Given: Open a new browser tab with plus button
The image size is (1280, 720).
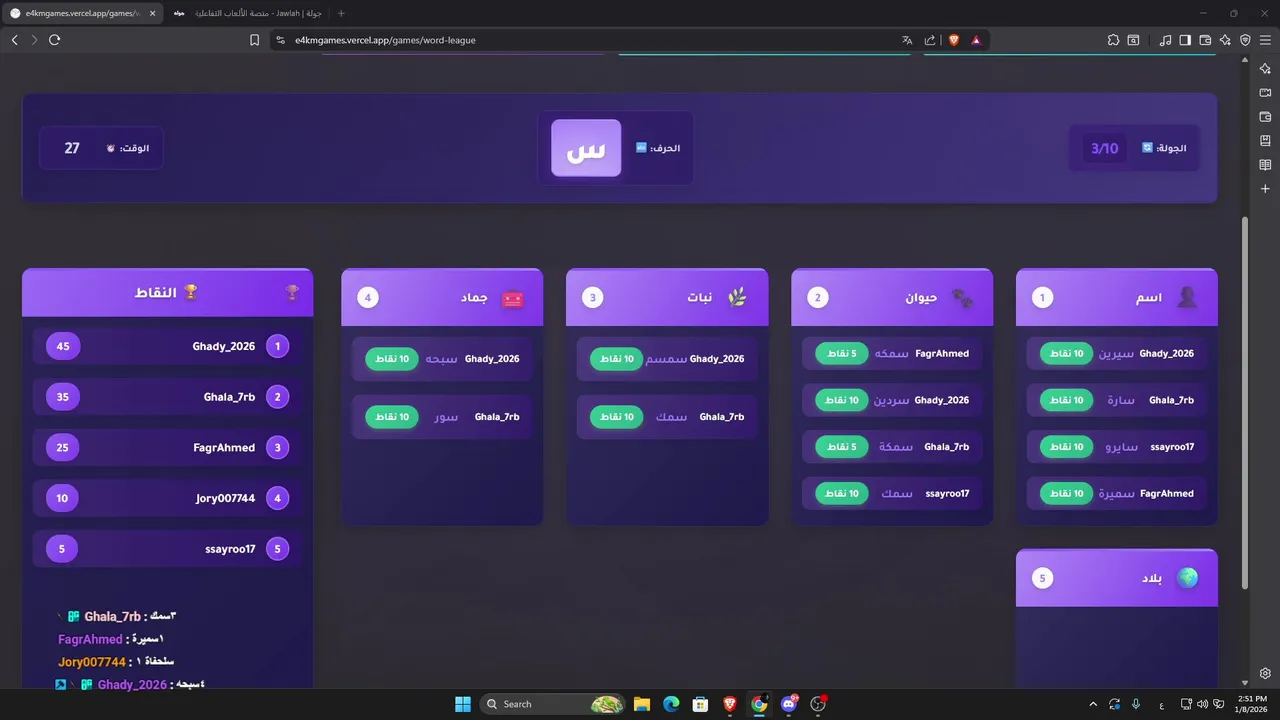Looking at the screenshot, I should [341, 13].
